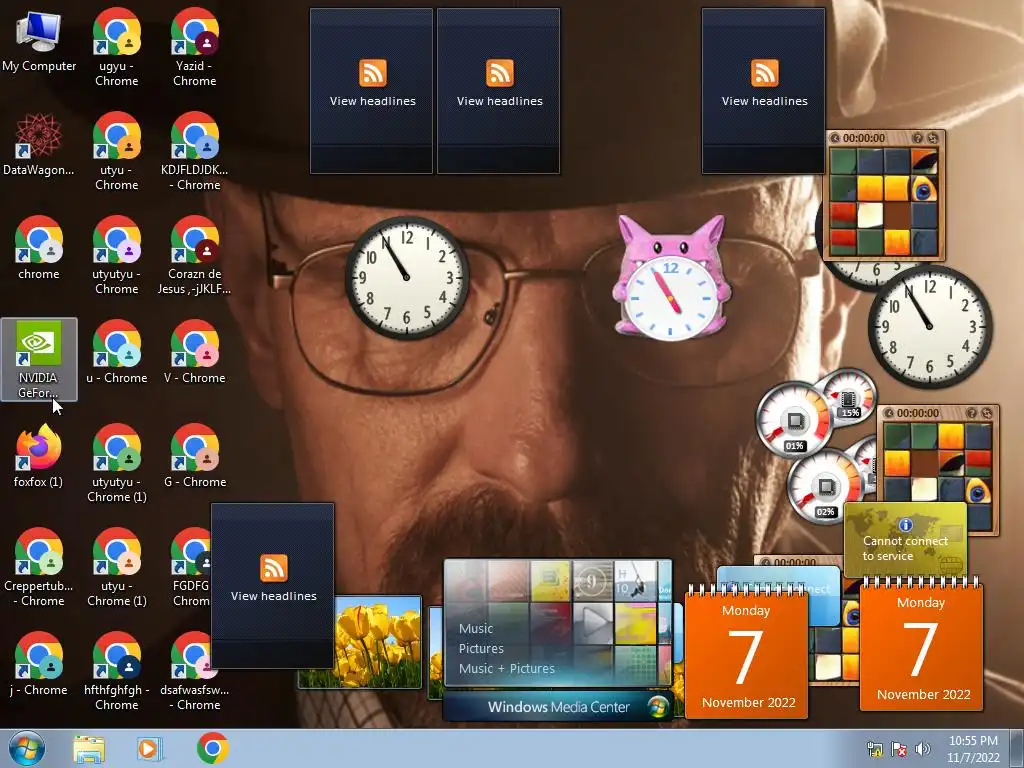1024x768 pixels.
Task: Open the Creppertub - Chrome shortcut
Action: click(39, 567)
